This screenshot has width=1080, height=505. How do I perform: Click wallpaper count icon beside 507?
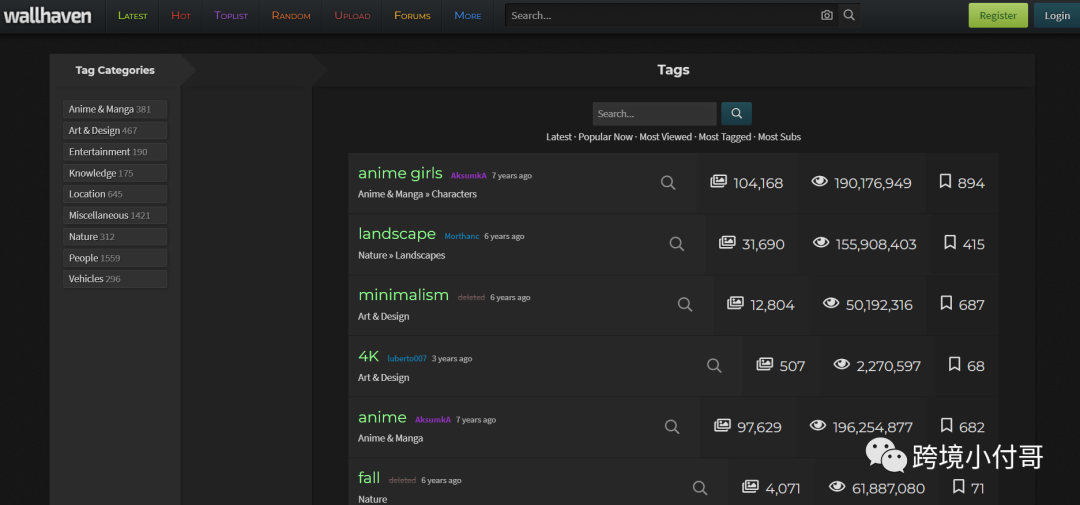coord(765,364)
